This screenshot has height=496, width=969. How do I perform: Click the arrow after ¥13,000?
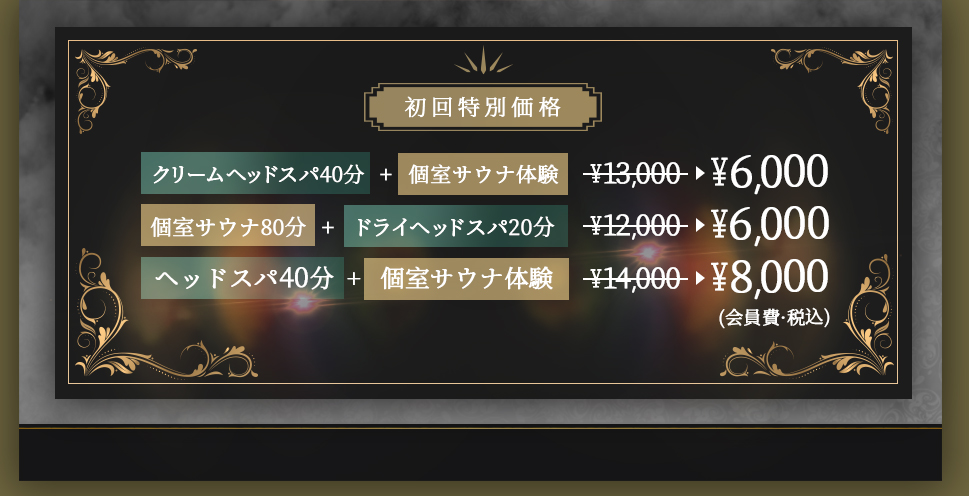pos(700,174)
